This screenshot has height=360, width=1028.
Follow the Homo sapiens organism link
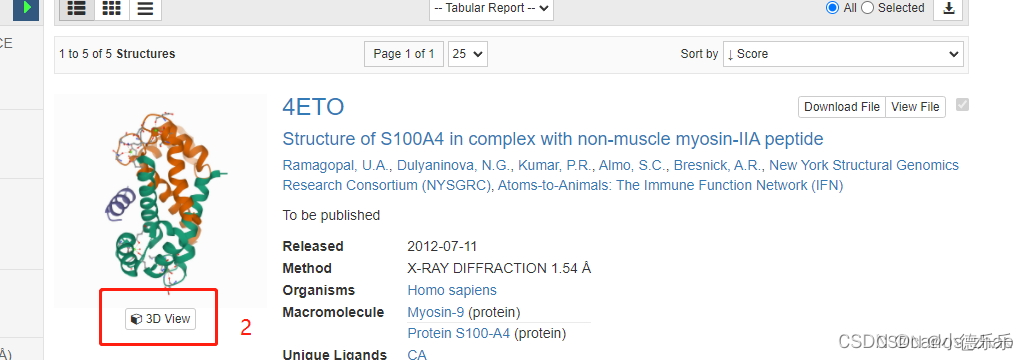pos(452,290)
